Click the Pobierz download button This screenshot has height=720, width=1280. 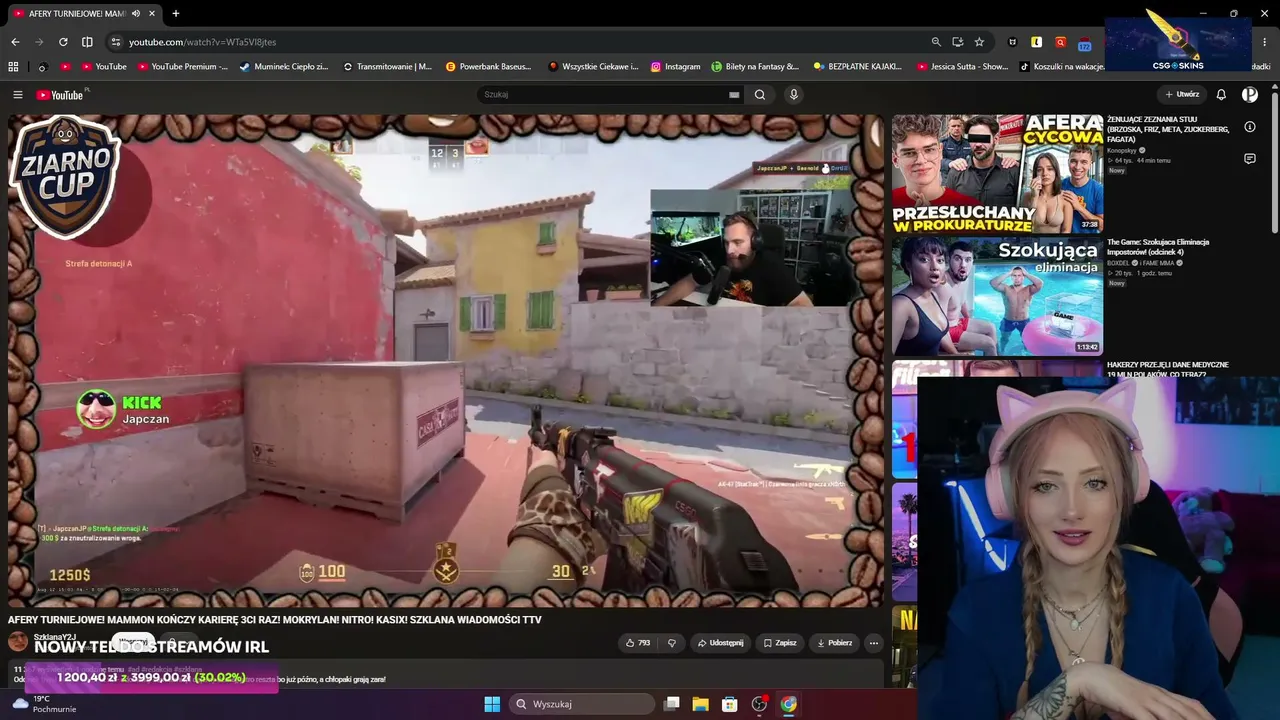[834, 643]
